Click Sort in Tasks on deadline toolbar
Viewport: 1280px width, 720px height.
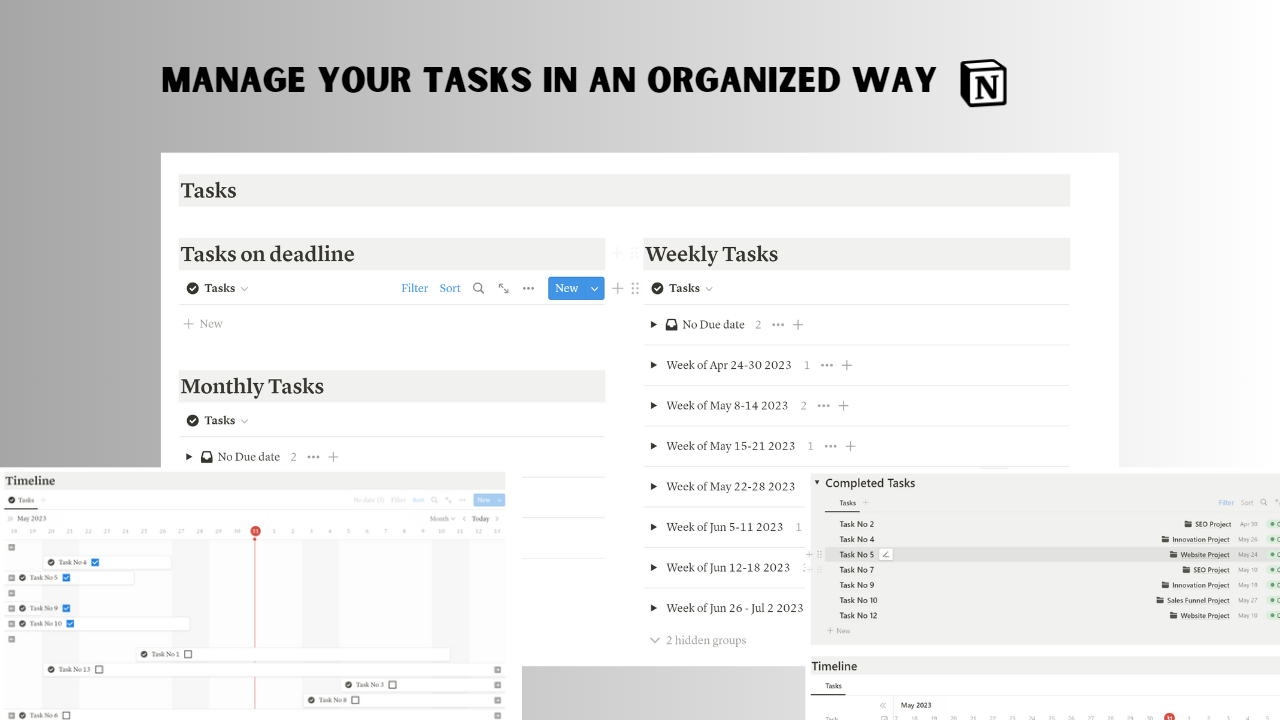point(450,288)
